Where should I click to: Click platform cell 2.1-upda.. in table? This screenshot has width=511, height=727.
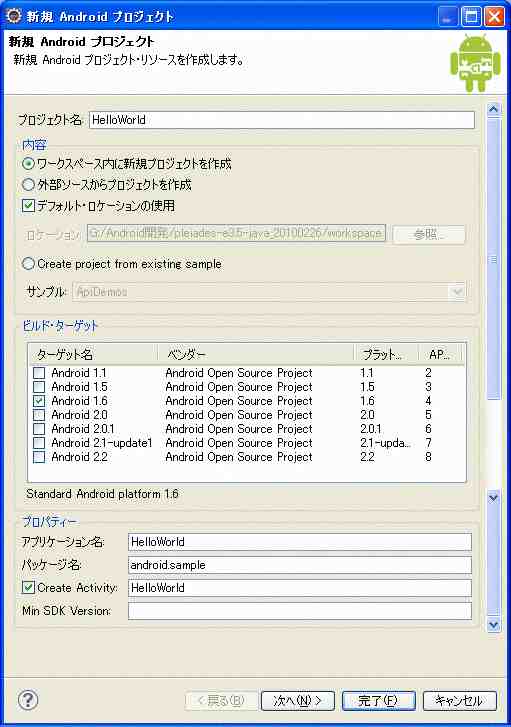(x=385, y=443)
